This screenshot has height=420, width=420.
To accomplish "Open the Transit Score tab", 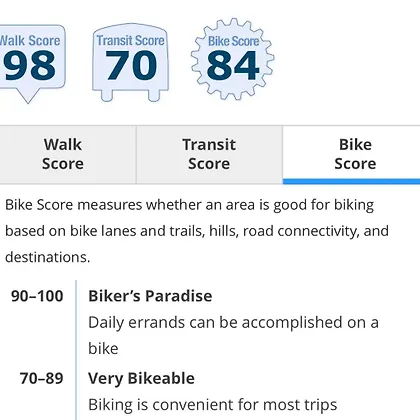I will (209, 154).
